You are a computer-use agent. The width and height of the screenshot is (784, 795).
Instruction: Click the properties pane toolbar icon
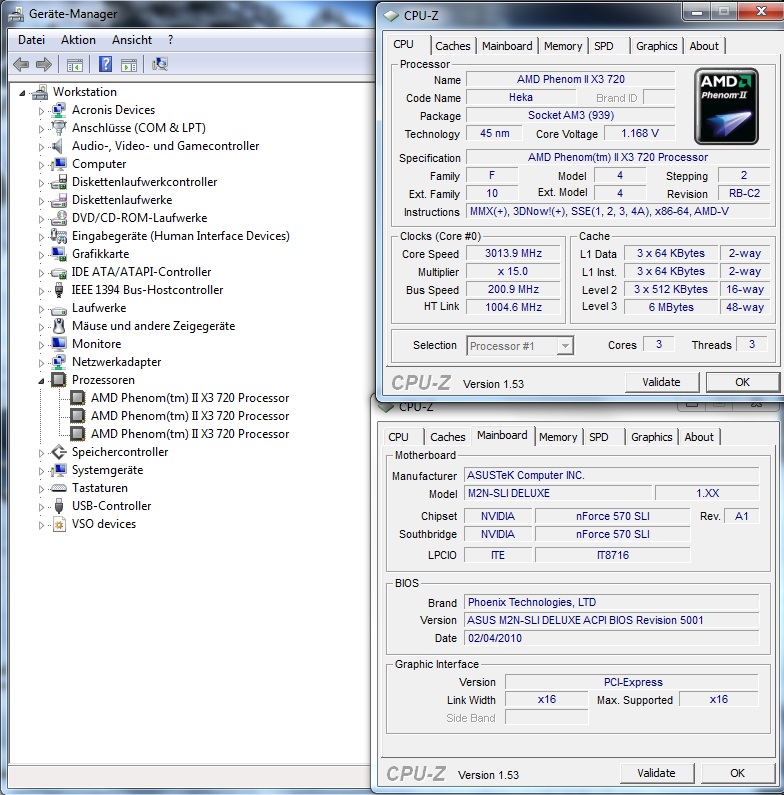coord(129,65)
